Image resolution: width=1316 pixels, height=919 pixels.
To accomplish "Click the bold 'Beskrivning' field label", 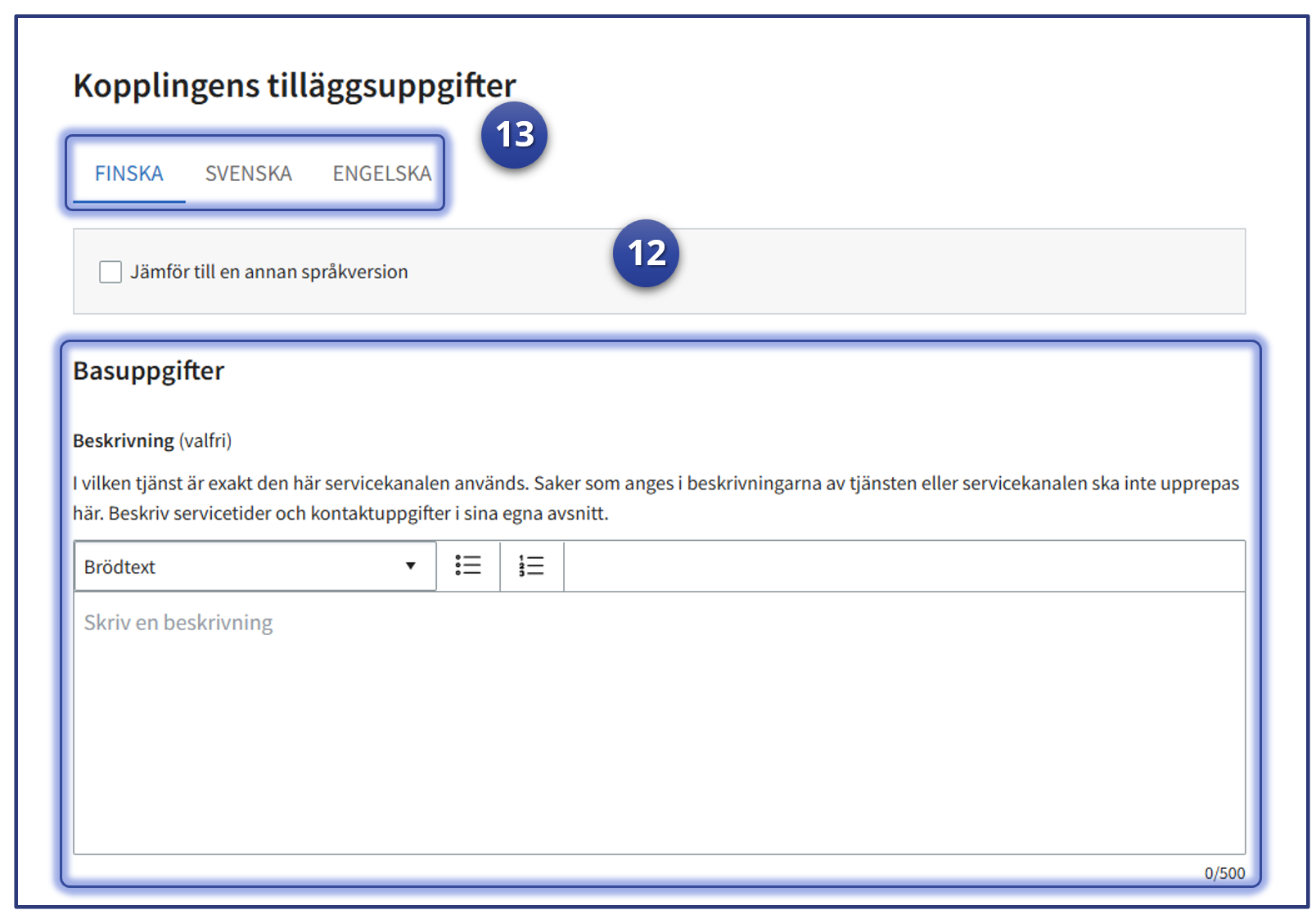I will point(124,441).
